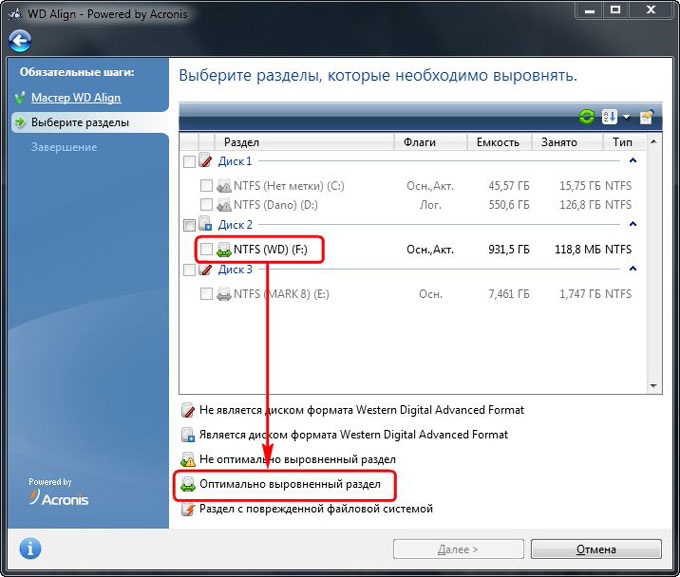
Task: Maximize the WD Align window
Action: tap(615, 10)
